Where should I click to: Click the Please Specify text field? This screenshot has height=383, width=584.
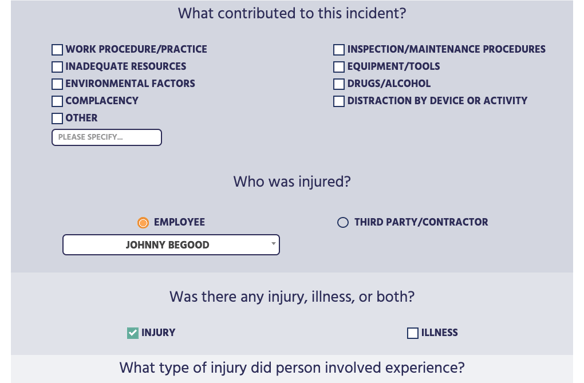click(107, 137)
